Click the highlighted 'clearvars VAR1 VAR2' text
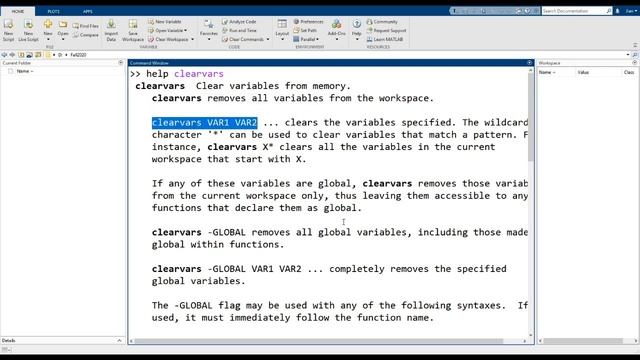Image resolution: width=640 pixels, height=360 pixels. 204,122
